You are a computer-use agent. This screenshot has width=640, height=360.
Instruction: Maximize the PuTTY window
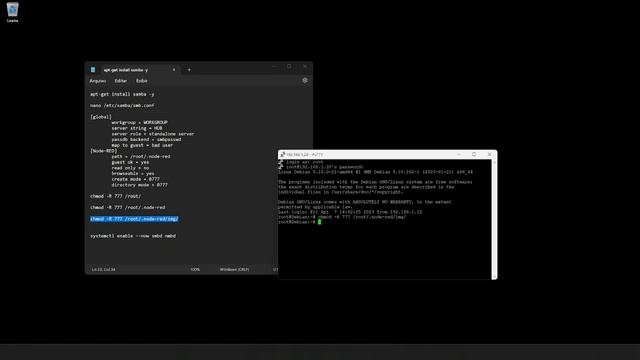pos(474,154)
